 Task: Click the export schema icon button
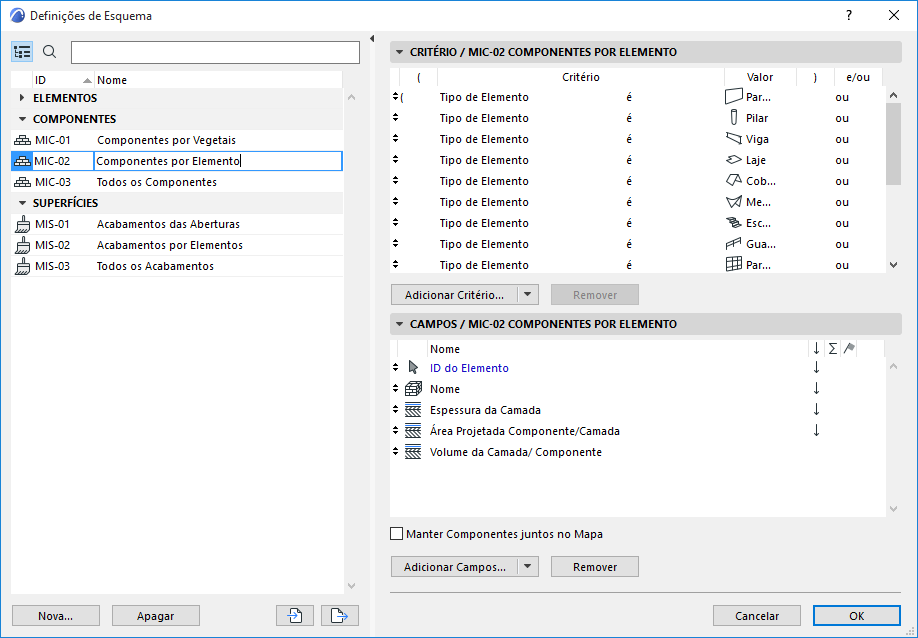click(x=340, y=616)
